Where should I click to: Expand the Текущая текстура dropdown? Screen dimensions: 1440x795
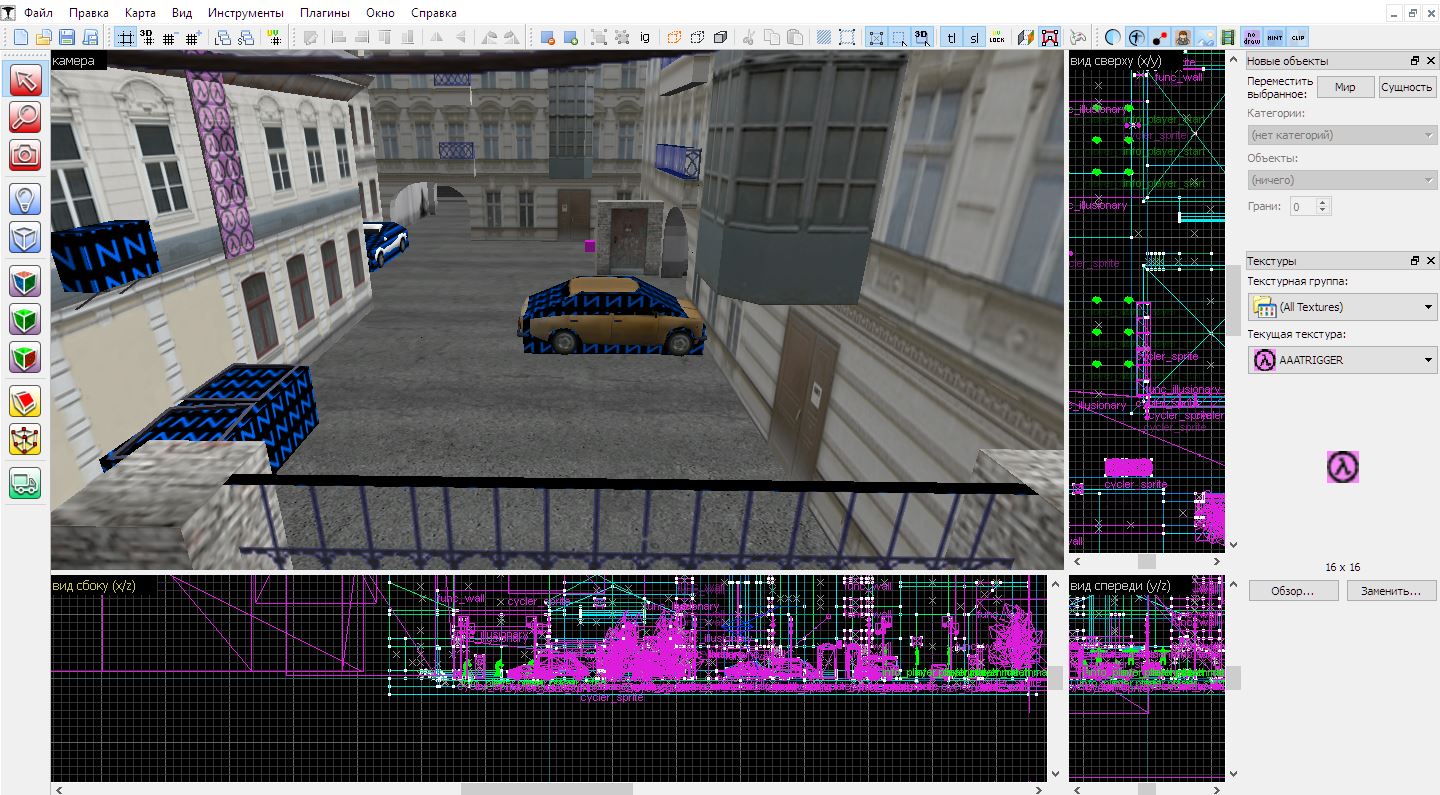pyautogui.click(x=1342, y=360)
